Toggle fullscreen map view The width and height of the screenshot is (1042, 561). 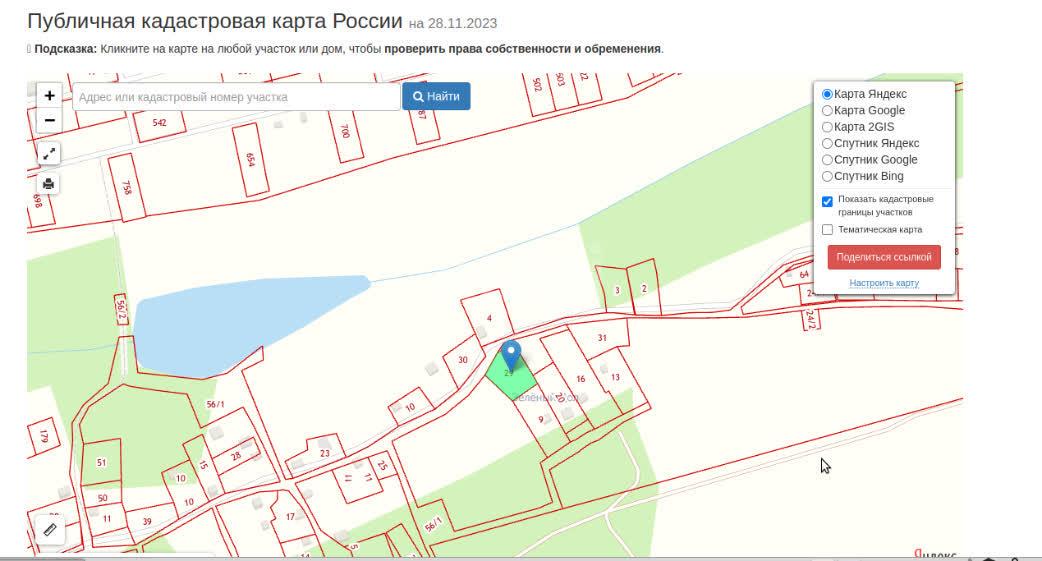[49, 154]
